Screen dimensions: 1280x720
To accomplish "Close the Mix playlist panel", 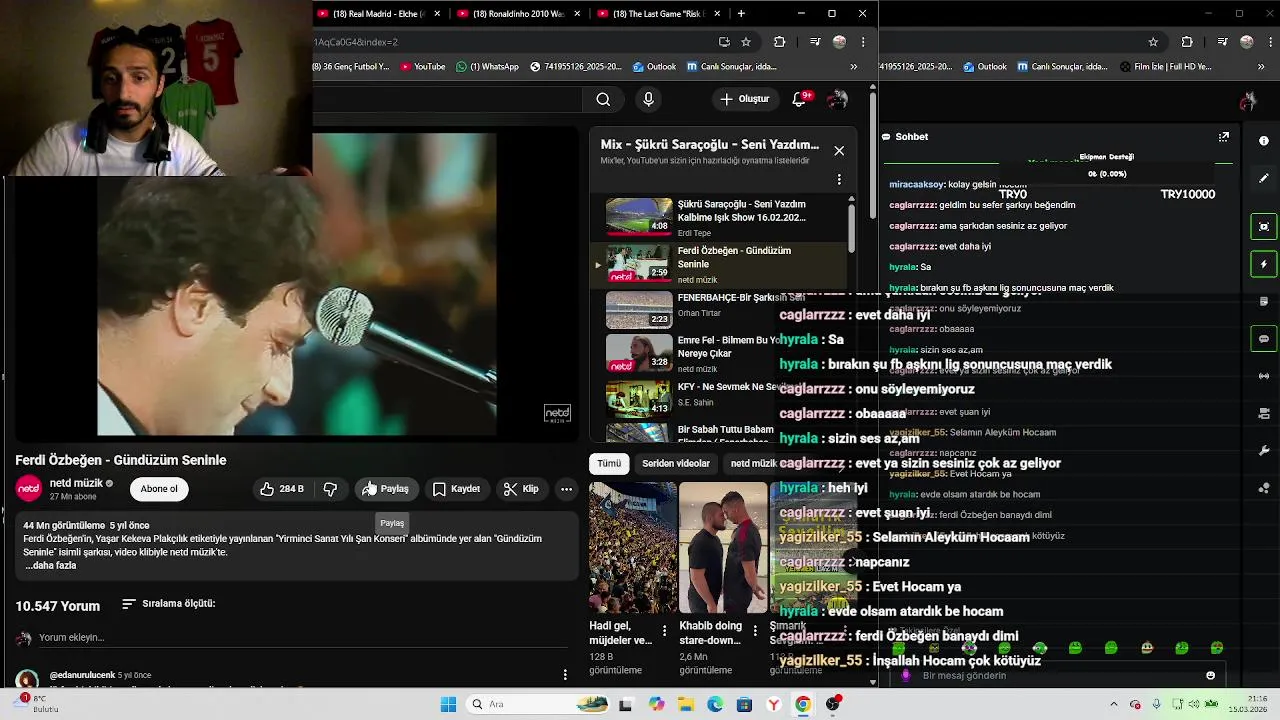I will point(839,151).
